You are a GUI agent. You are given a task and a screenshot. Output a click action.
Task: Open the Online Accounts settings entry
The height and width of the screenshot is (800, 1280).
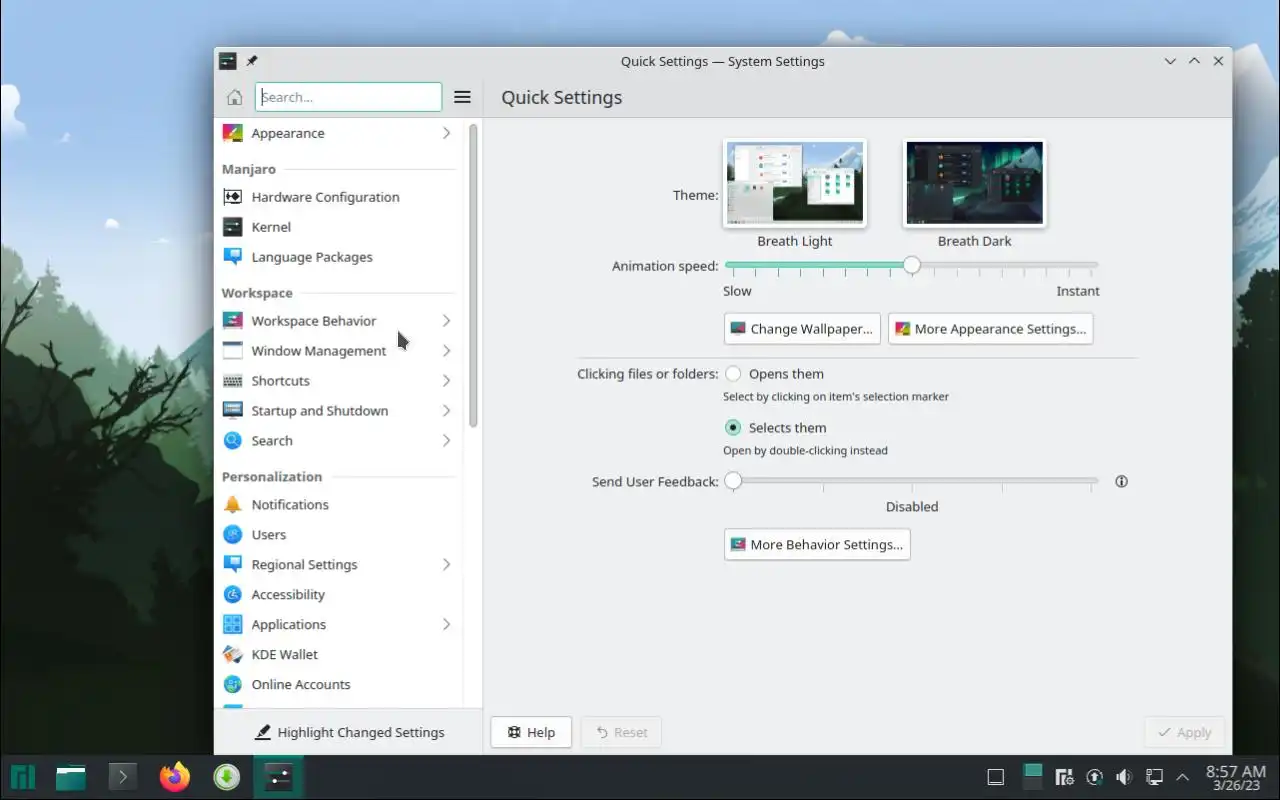(x=338, y=685)
